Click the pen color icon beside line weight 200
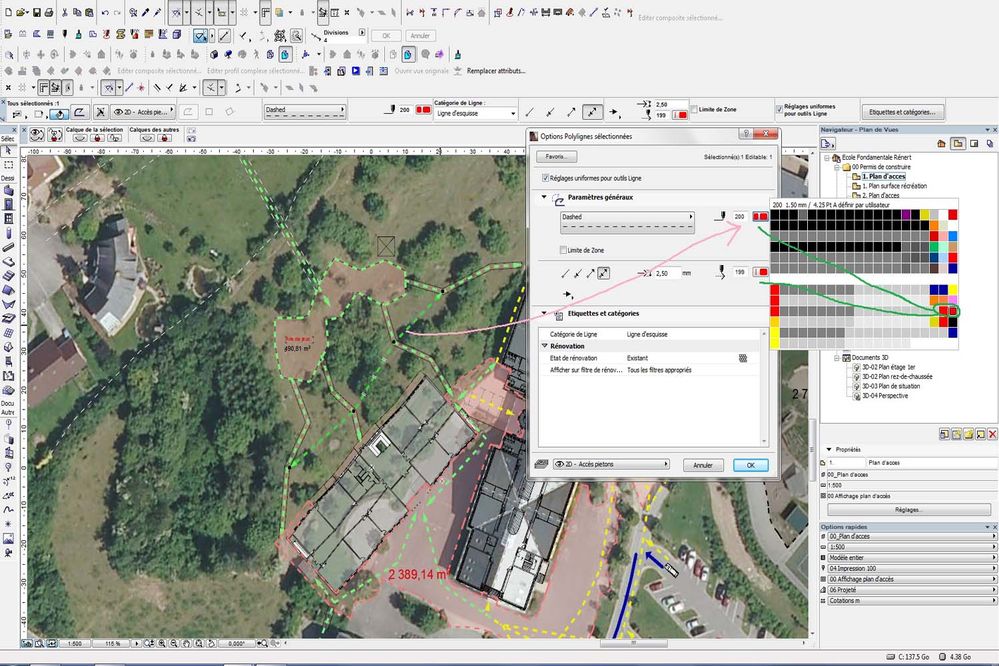Screen dimensions: 999x666 pyautogui.click(x=761, y=218)
